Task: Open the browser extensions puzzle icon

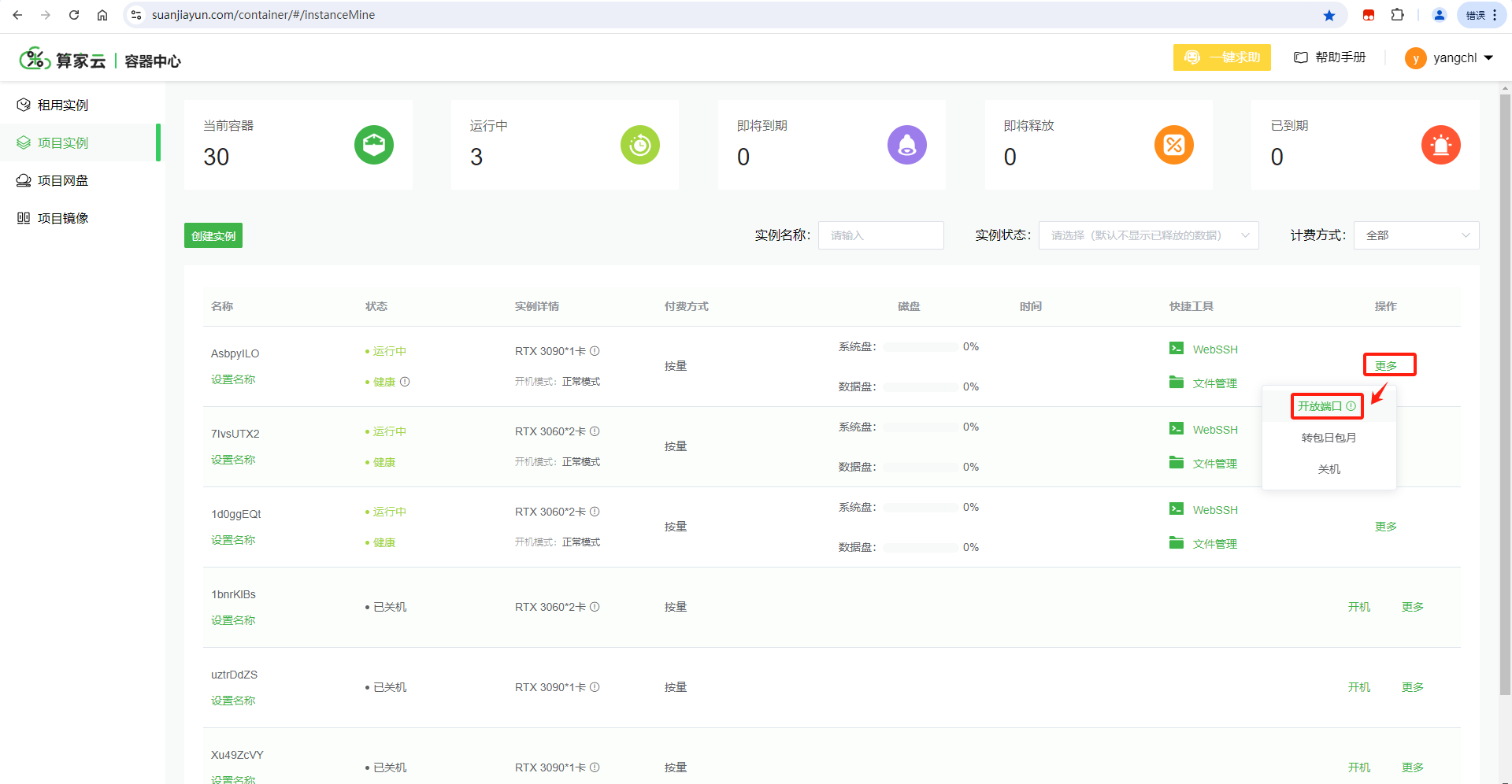Action: (x=1398, y=15)
